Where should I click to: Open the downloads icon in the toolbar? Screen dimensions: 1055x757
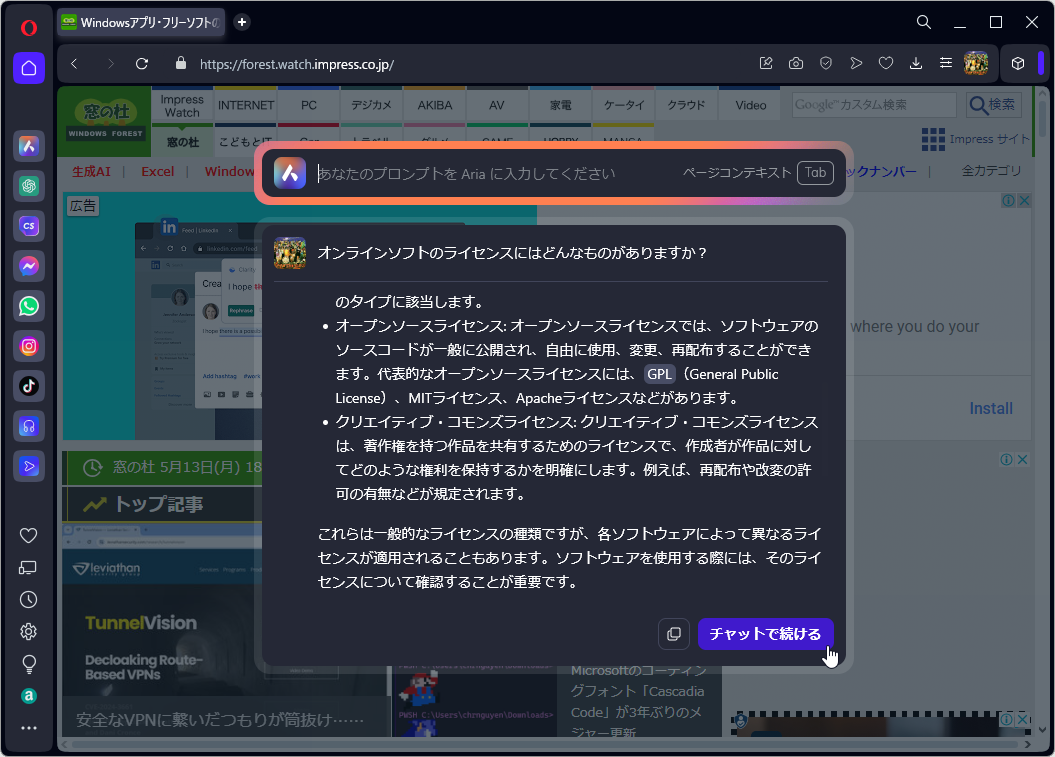coord(916,63)
